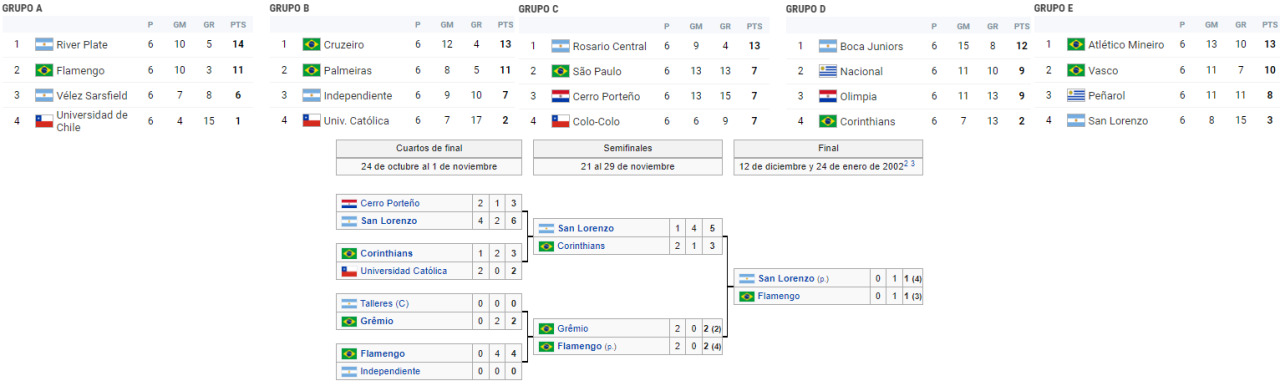Open the Independiente link in quarterfinals bracket

(390, 371)
